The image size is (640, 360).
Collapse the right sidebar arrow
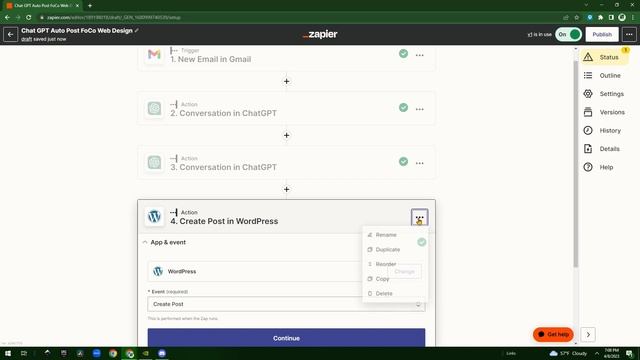point(588,335)
